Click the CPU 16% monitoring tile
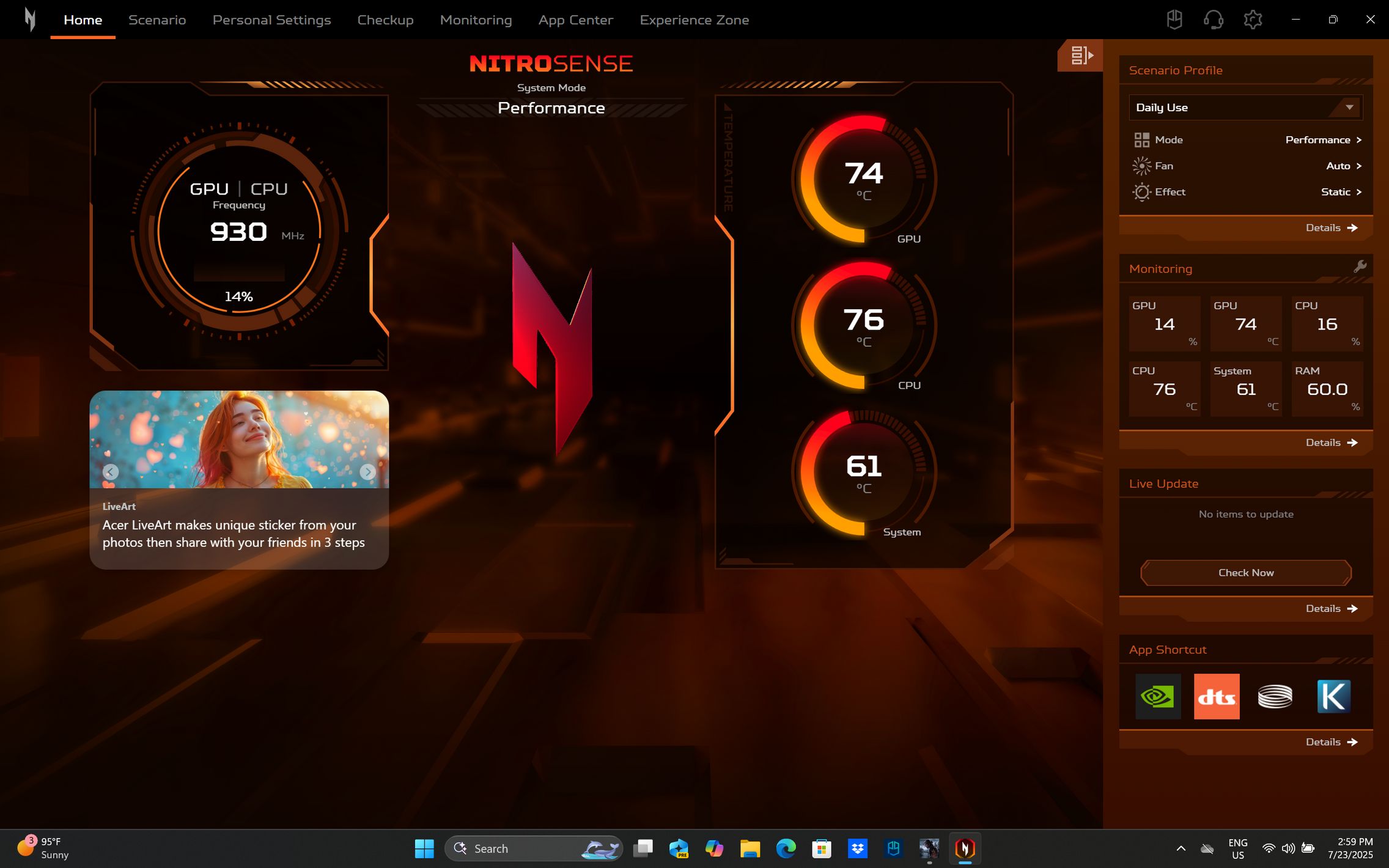This screenshot has height=868, width=1389. (1327, 323)
